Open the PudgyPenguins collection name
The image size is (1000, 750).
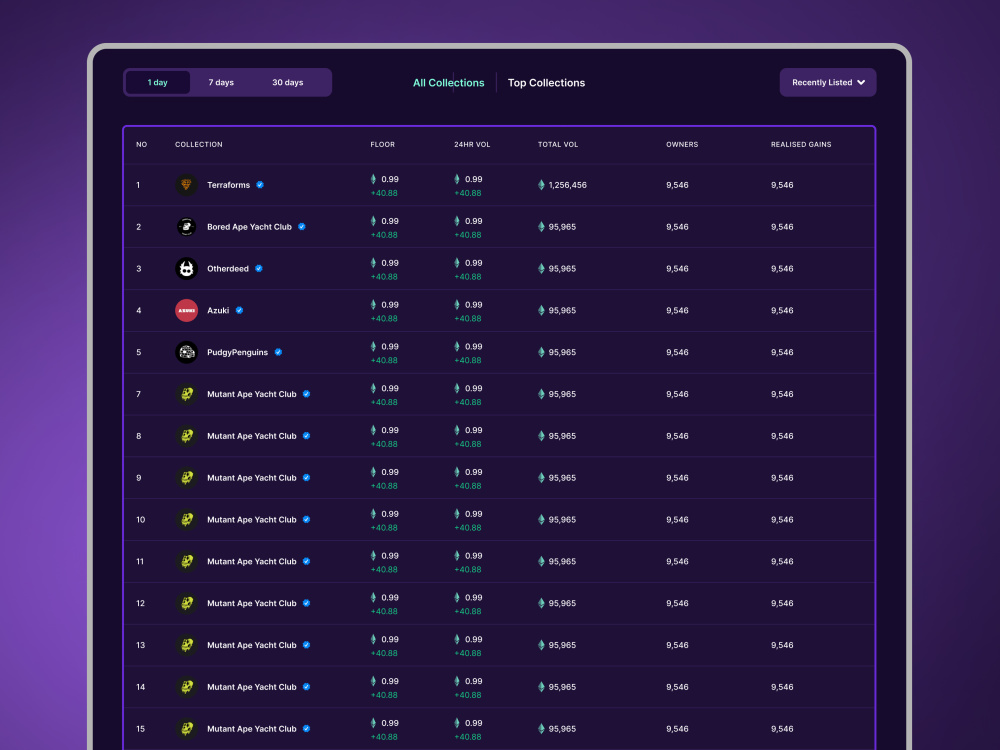(x=237, y=352)
